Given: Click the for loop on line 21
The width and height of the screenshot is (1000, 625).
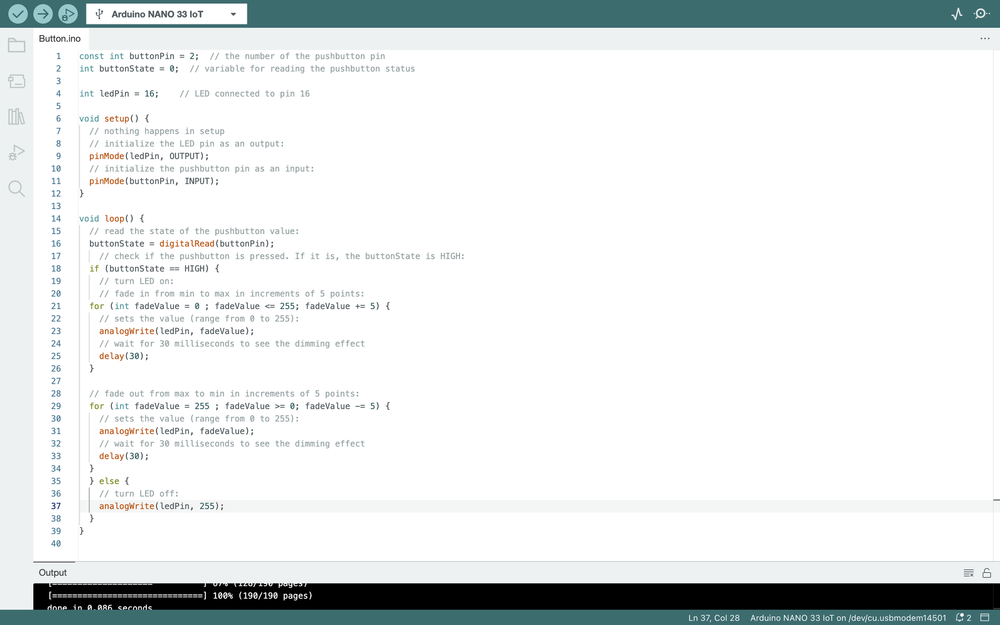Looking at the screenshot, I should coord(239,305).
